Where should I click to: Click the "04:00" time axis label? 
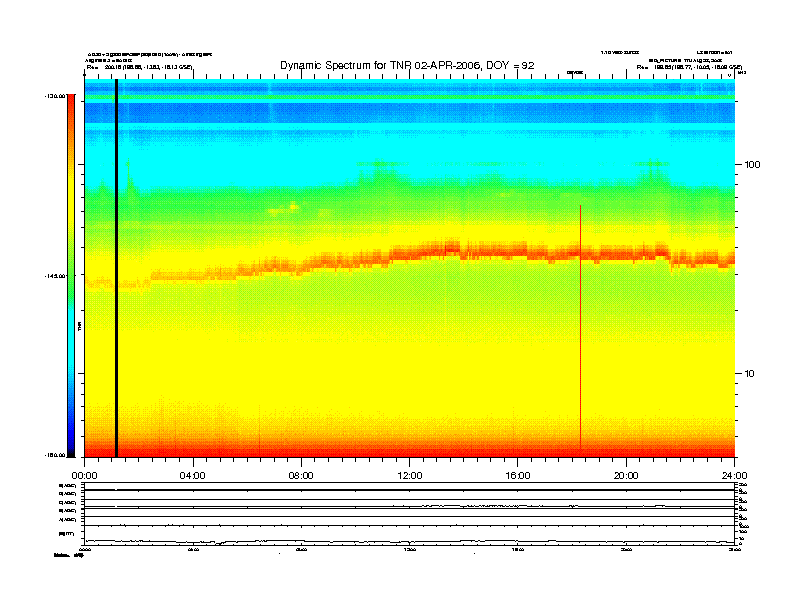coord(193,476)
